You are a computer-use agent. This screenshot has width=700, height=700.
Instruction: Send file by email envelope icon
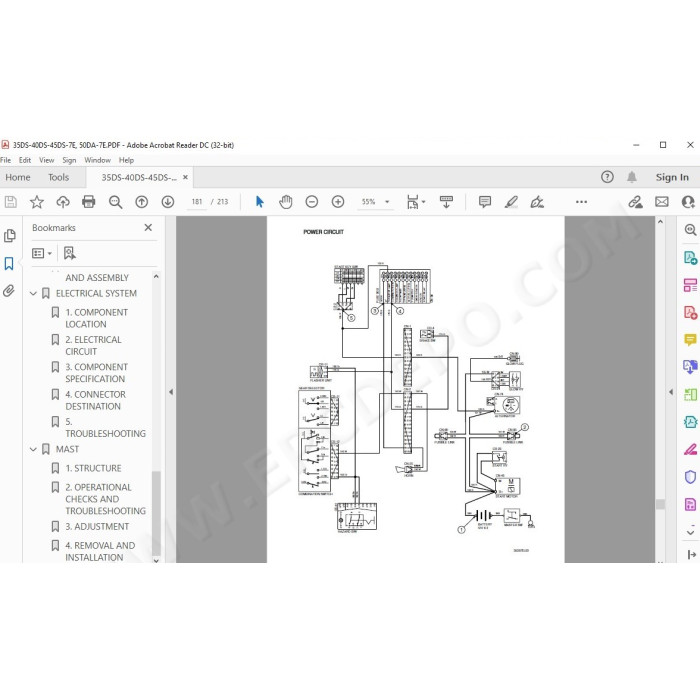pos(662,202)
